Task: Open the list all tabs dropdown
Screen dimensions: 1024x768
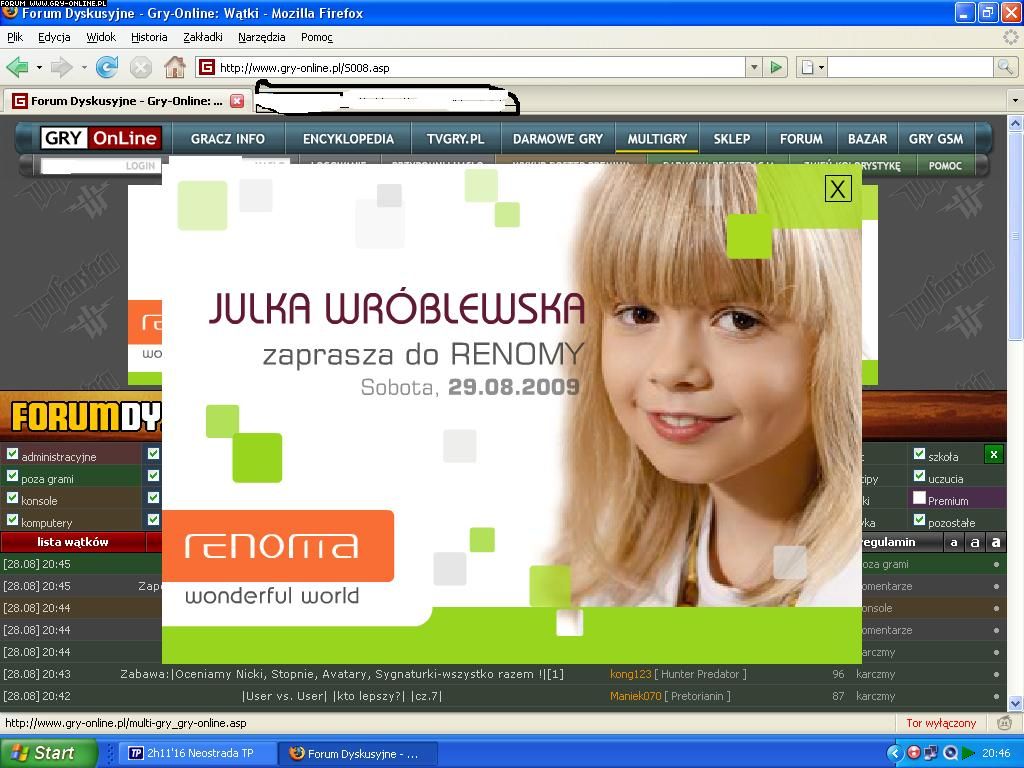Action: pyautogui.click(x=1013, y=101)
